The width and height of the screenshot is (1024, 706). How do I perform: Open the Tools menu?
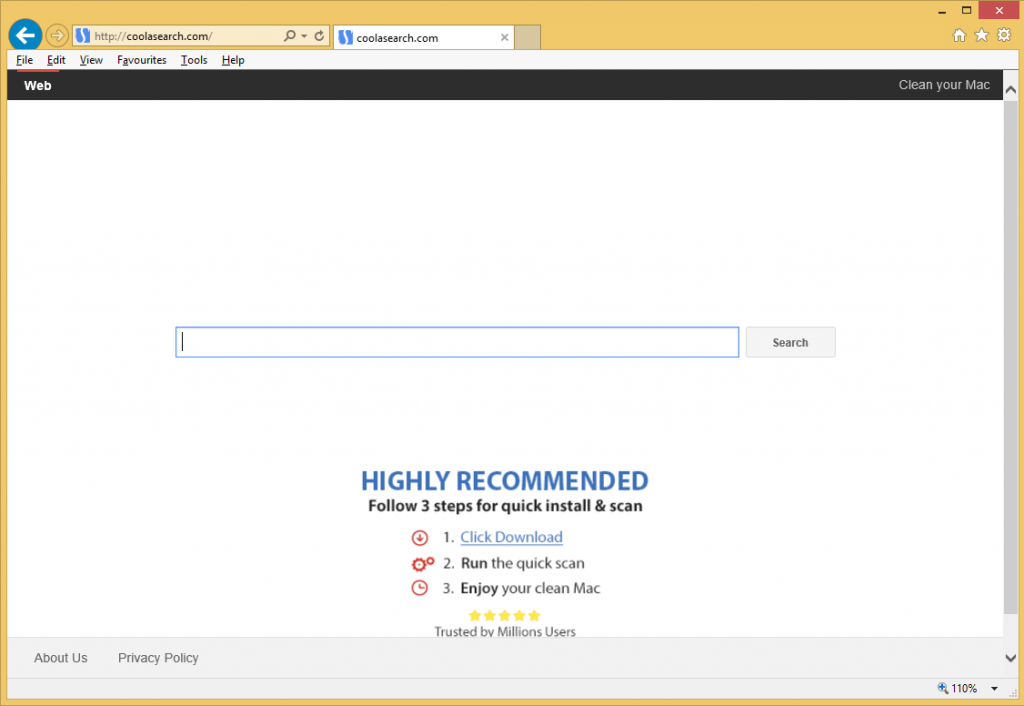[x=194, y=60]
